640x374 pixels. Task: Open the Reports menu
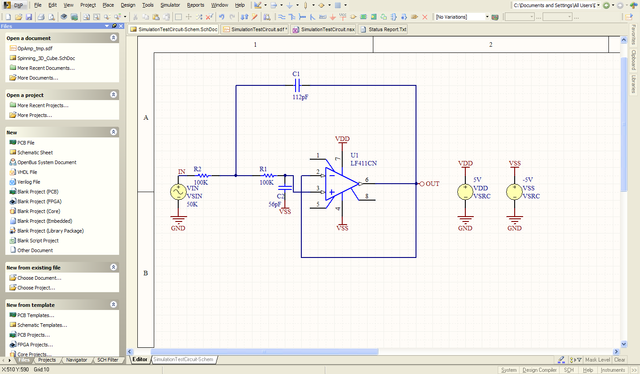(x=196, y=5)
